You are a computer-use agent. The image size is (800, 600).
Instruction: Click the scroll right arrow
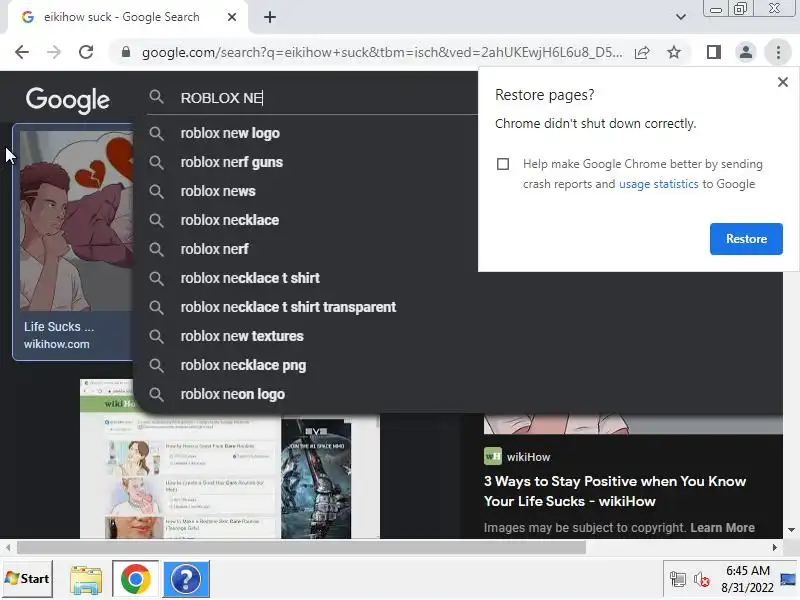[774, 547]
